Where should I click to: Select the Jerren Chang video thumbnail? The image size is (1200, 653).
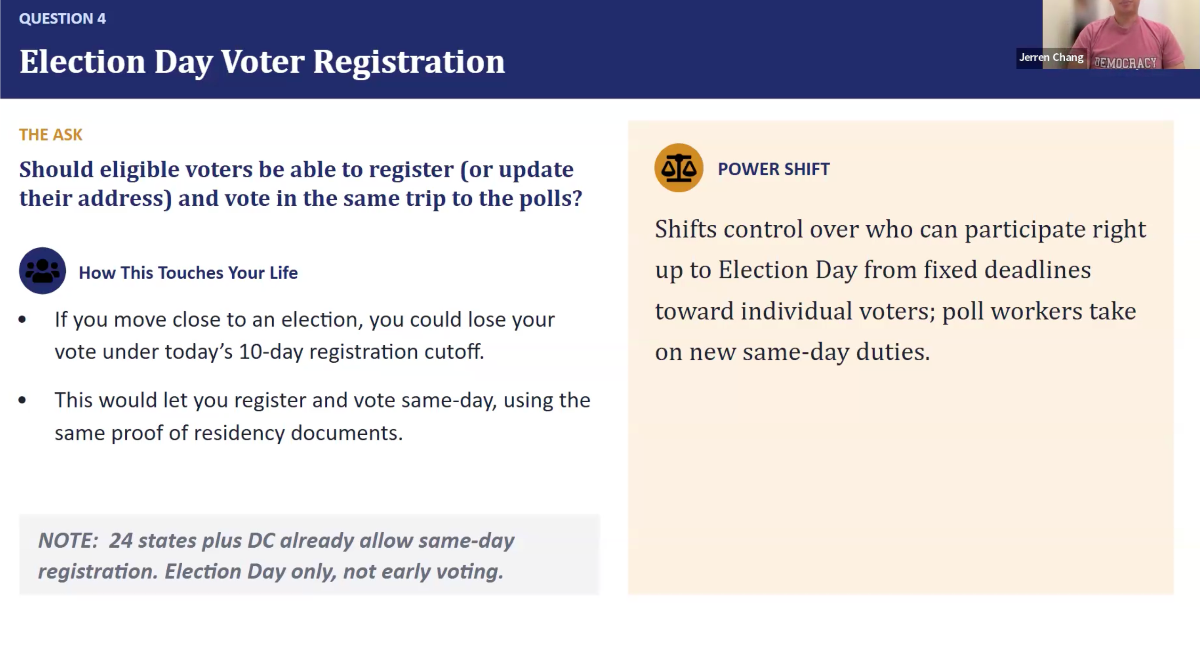(x=1121, y=35)
